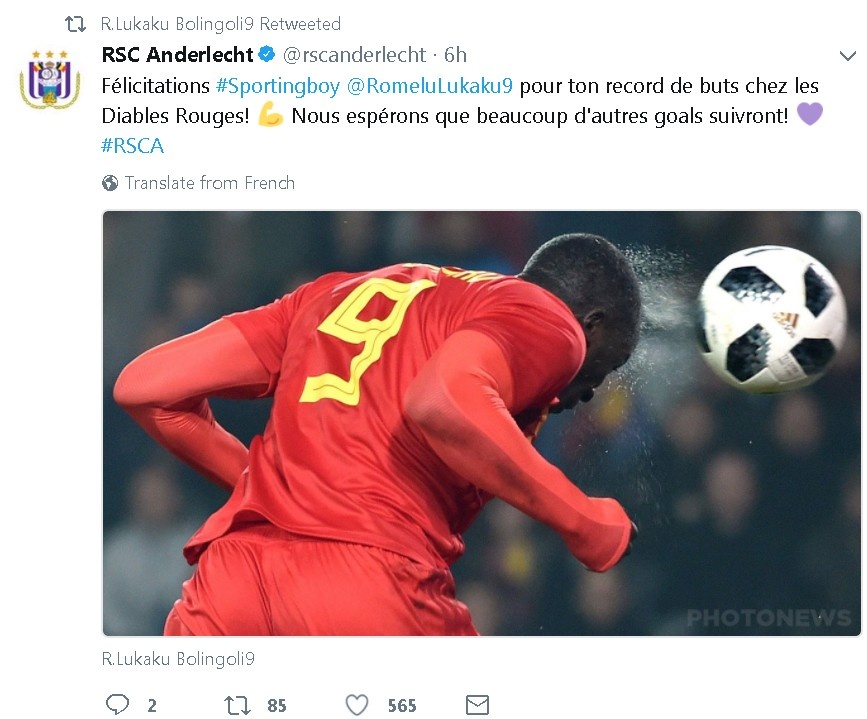Enlarge the header photo of player
Viewport: 867px width, 719px height.
(482, 423)
